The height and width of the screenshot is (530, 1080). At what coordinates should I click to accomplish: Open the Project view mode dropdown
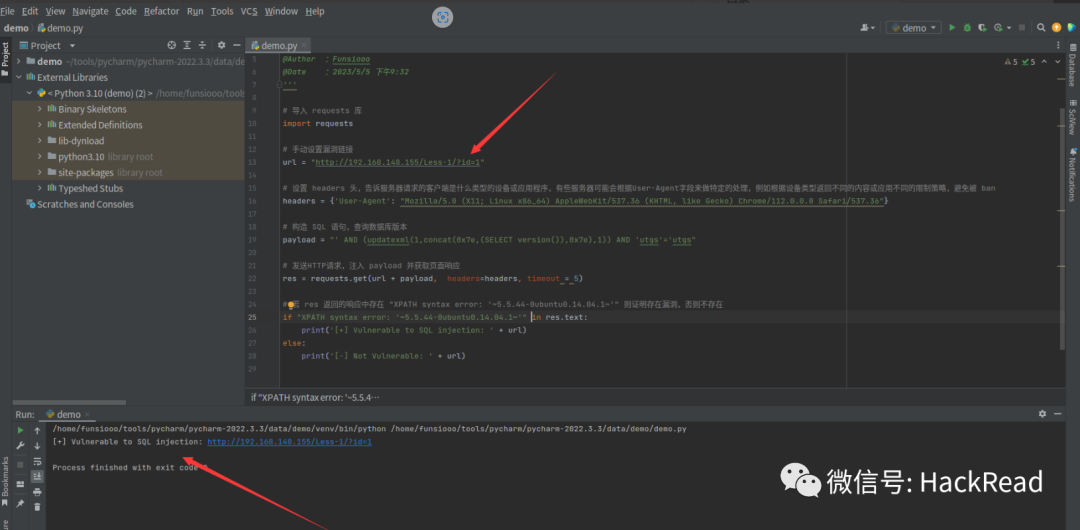click(47, 45)
